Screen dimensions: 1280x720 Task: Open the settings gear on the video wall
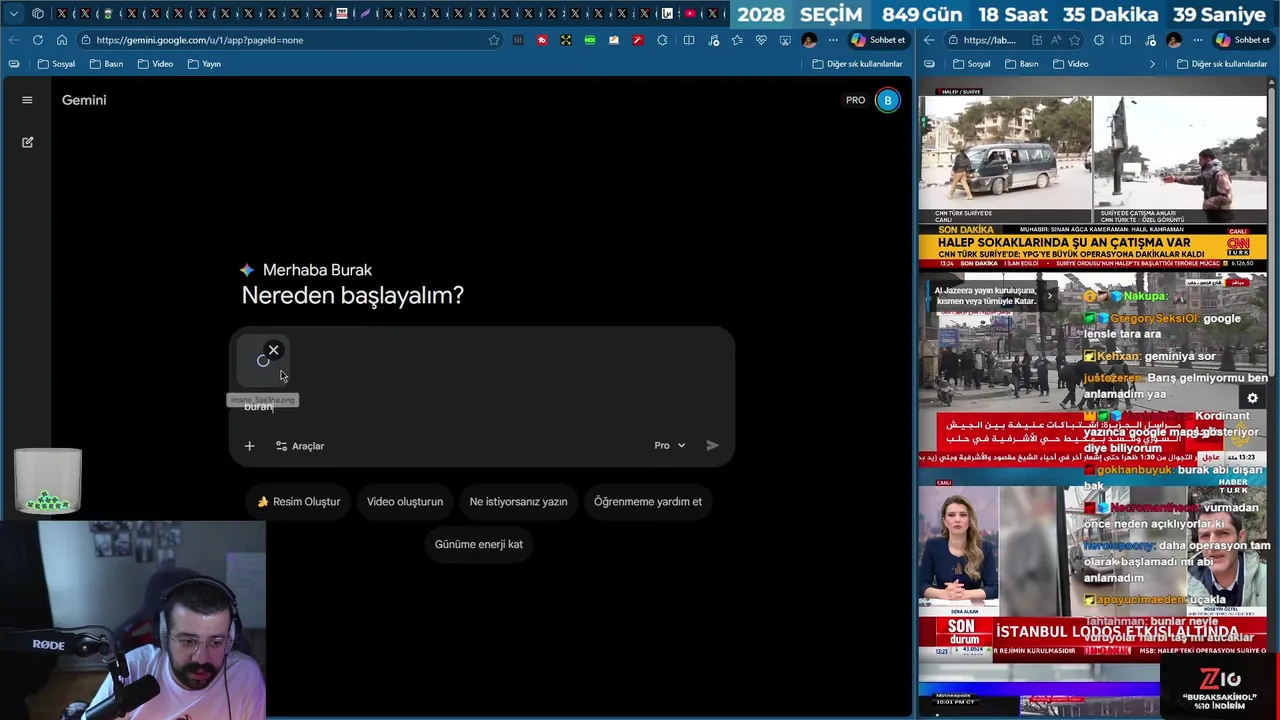pyautogui.click(x=1252, y=398)
